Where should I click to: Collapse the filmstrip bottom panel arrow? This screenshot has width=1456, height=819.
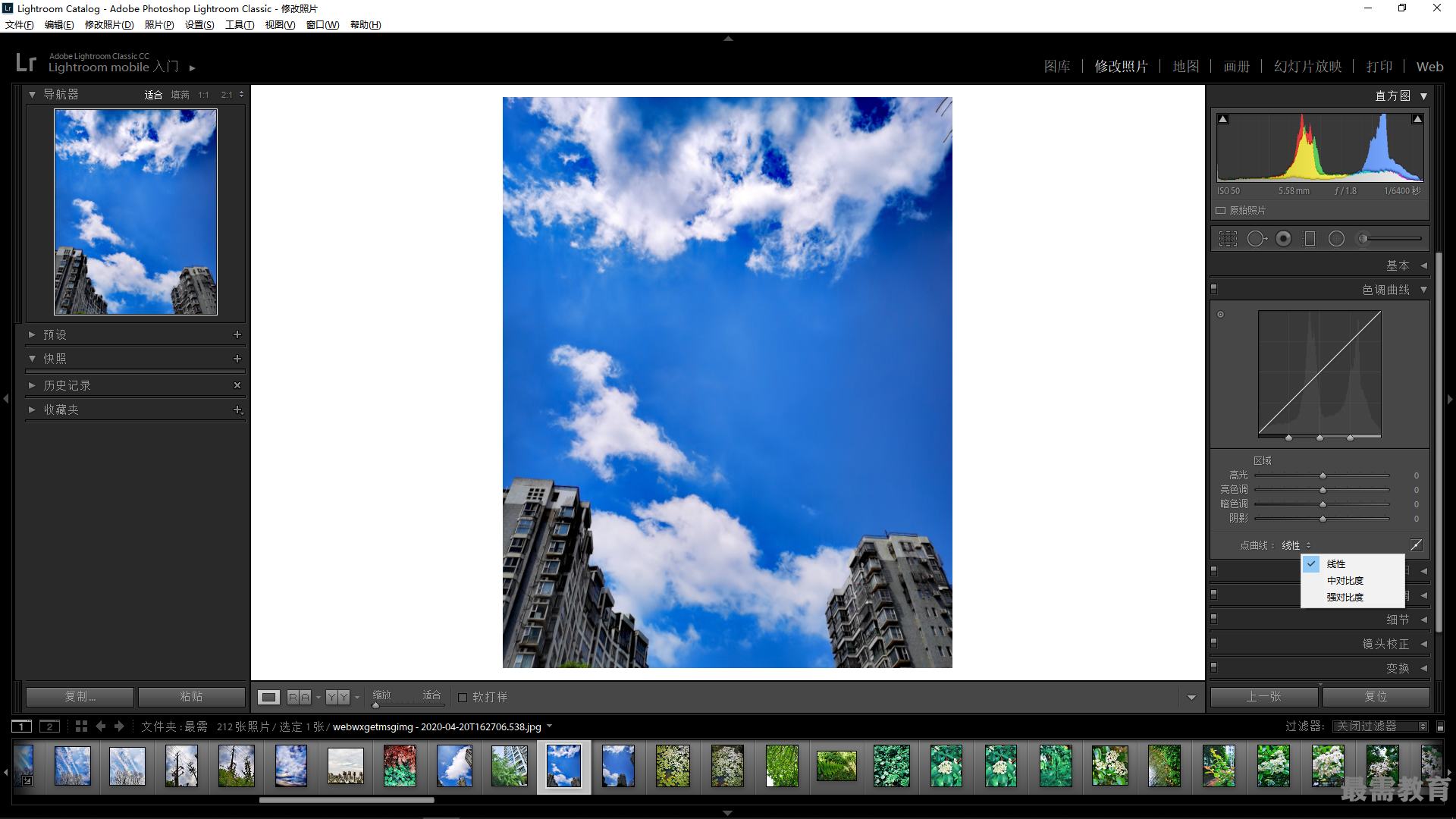pyautogui.click(x=728, y=813)
